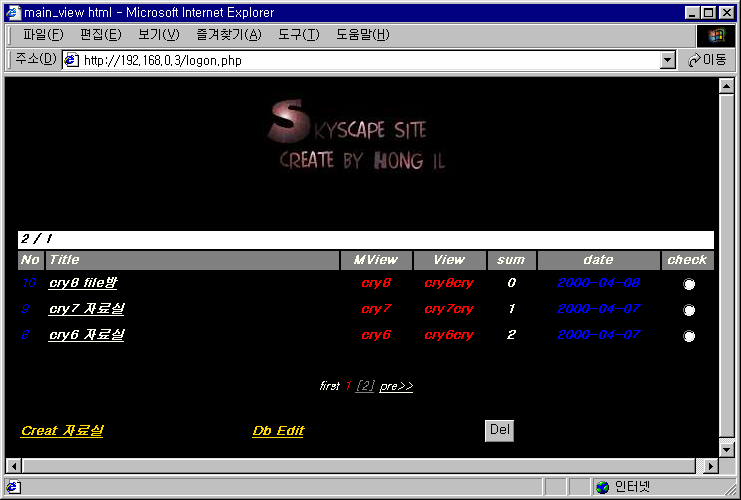Select the radio button for cry6 자료실 row
Viewport: 741px width, 500px height.
click(x=689, y=336)
